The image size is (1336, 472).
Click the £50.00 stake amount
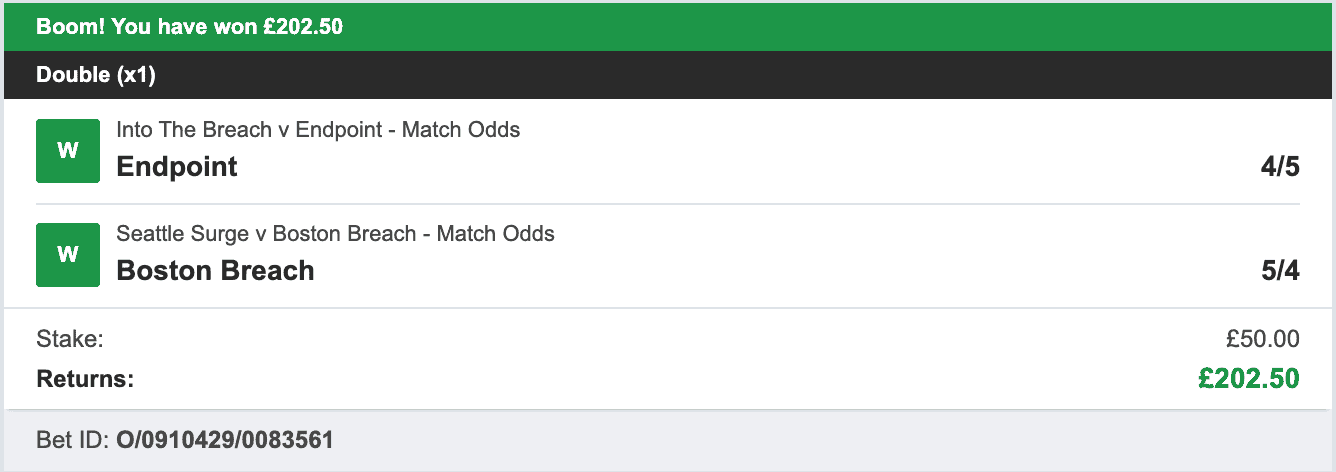(x=1262, y=340)
